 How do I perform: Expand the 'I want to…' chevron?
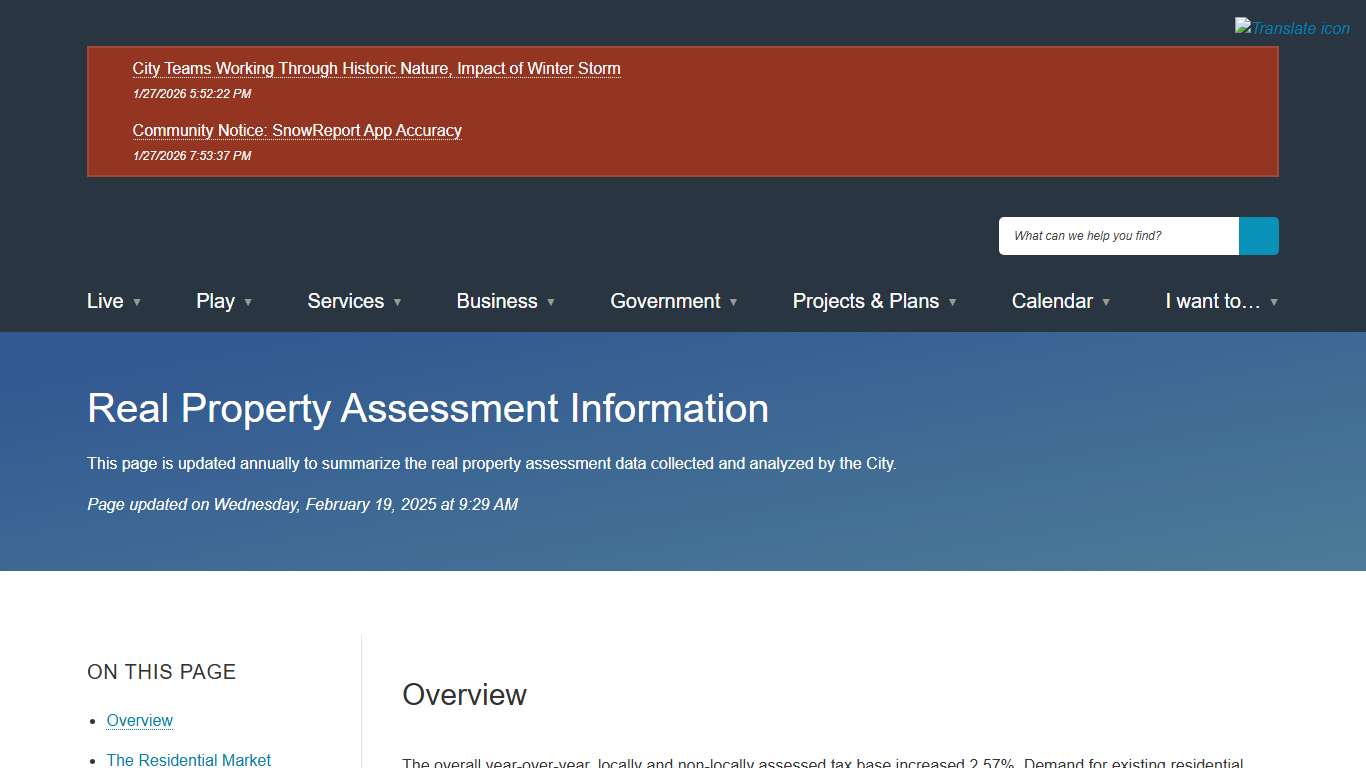pyautogui.click(x=1274, y=302)
